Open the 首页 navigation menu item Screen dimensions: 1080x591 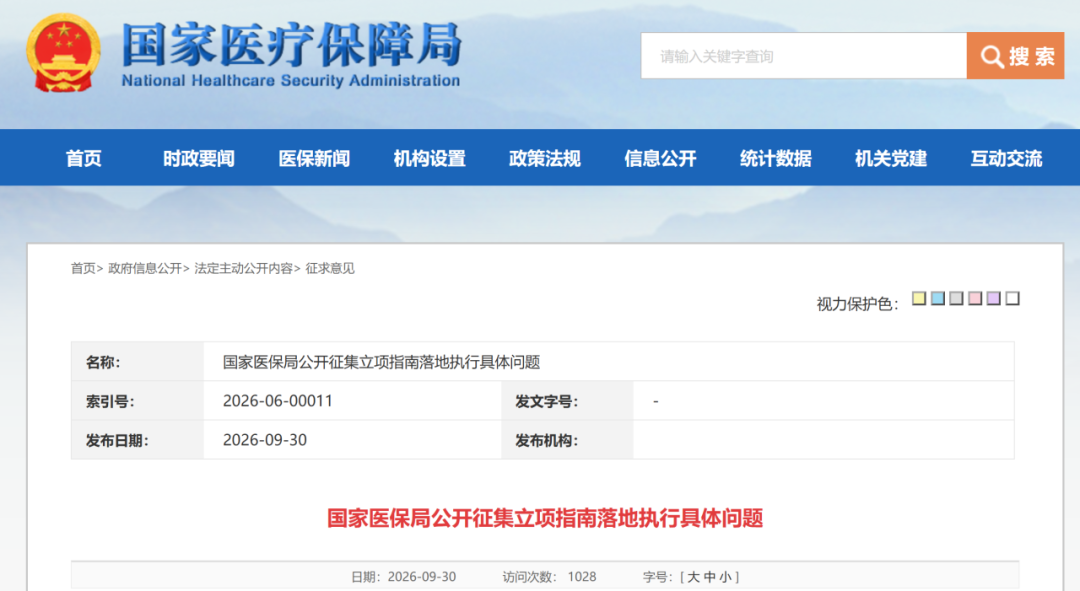(x=83, y=158)
